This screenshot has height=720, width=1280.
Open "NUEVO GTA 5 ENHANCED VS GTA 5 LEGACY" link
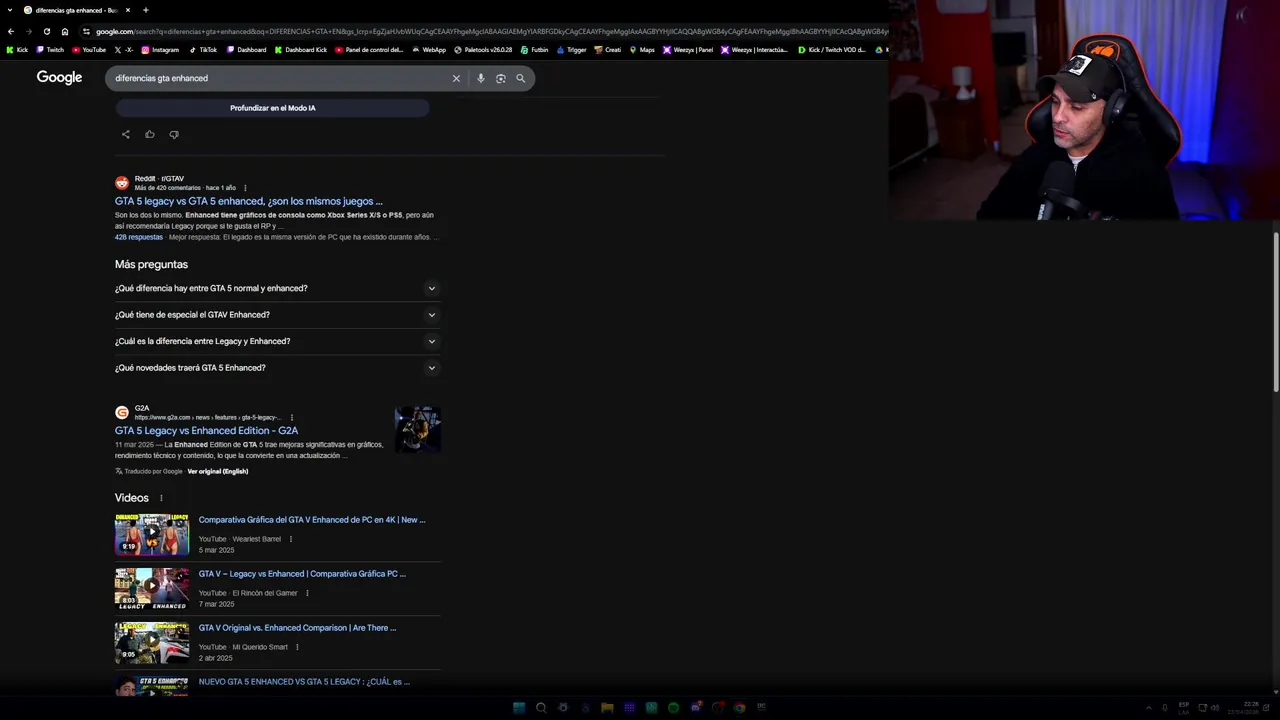(304, 682)
